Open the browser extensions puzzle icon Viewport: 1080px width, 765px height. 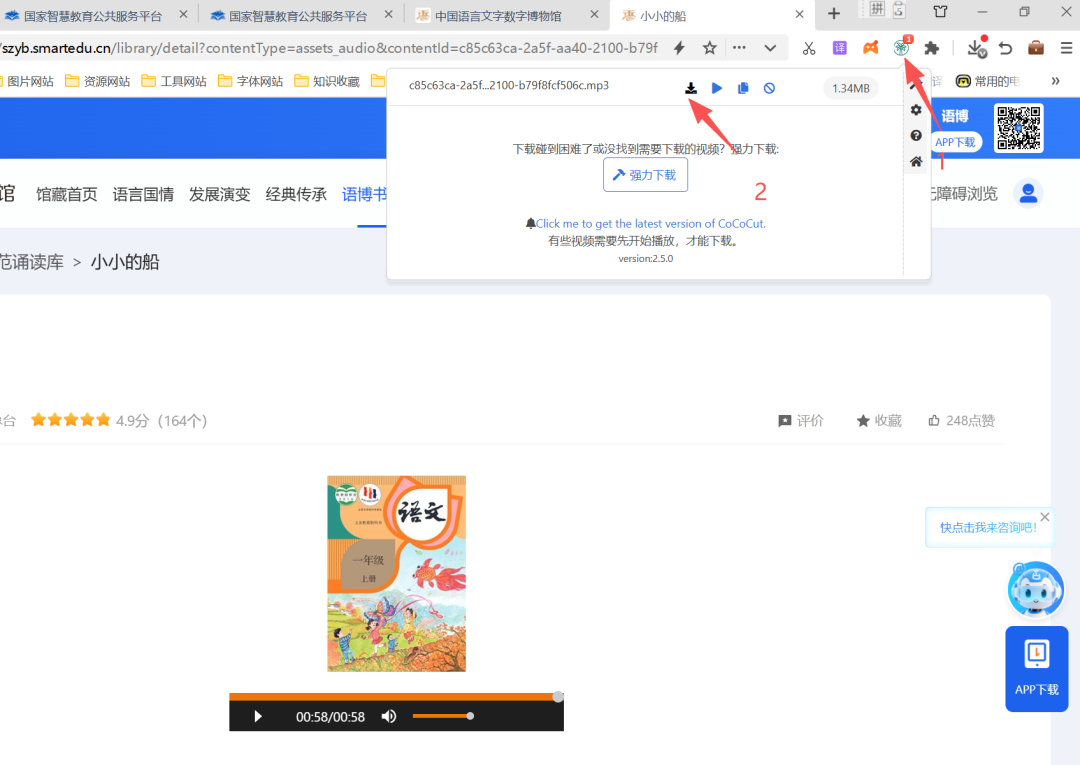click(931, 47)
